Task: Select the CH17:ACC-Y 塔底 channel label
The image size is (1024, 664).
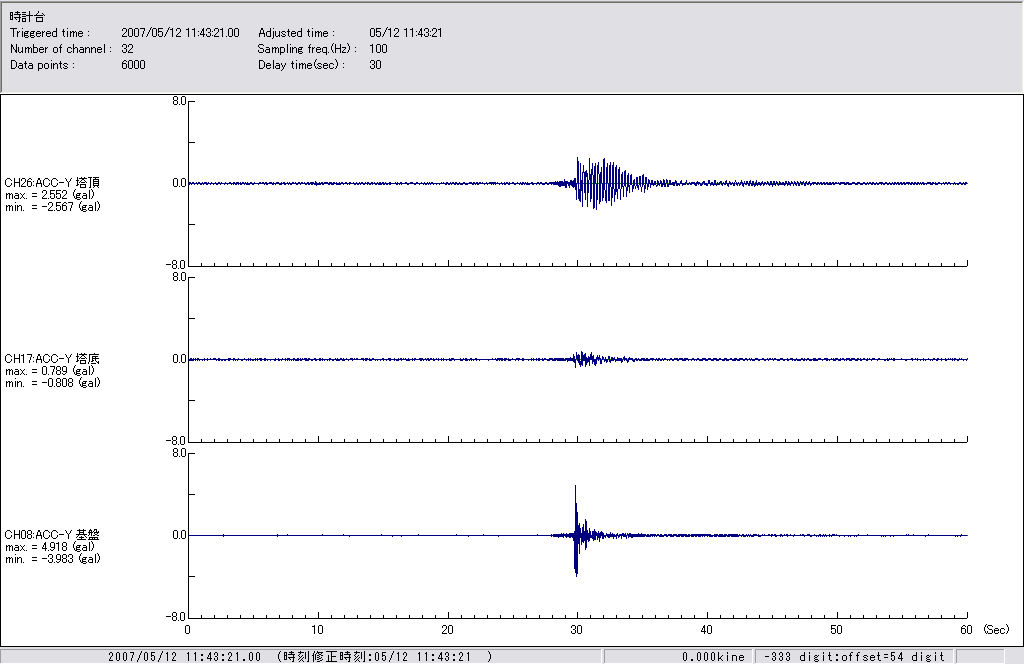Action: 52,358
